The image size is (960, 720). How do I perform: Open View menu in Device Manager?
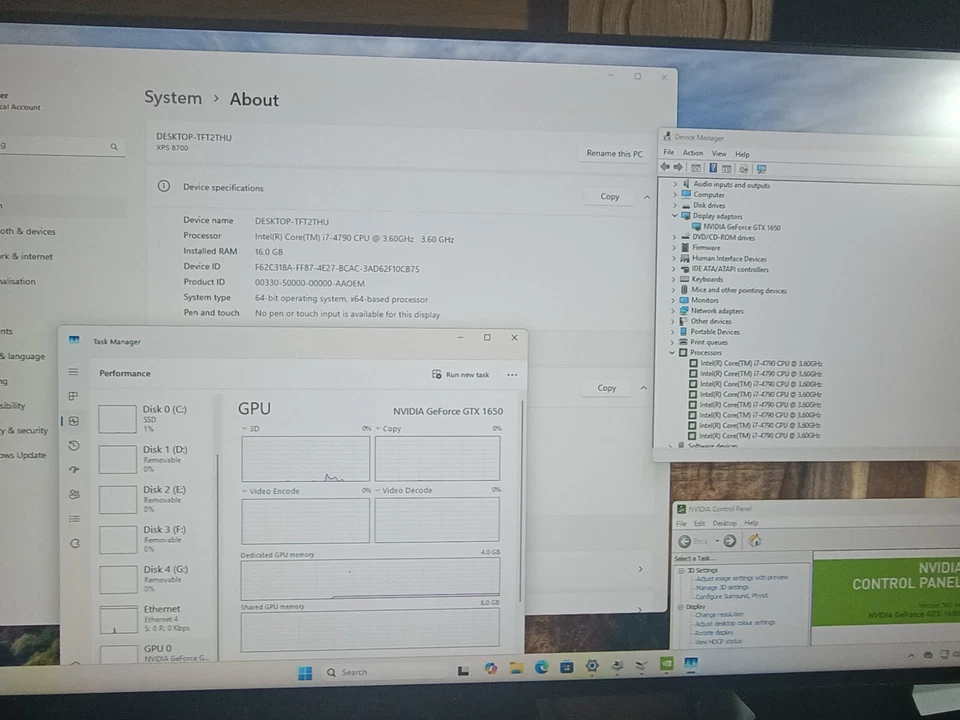(719, 154)
